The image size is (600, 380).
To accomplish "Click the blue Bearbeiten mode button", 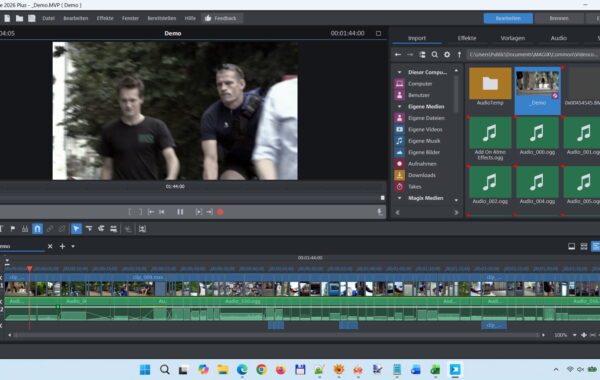I will (508, 18).
